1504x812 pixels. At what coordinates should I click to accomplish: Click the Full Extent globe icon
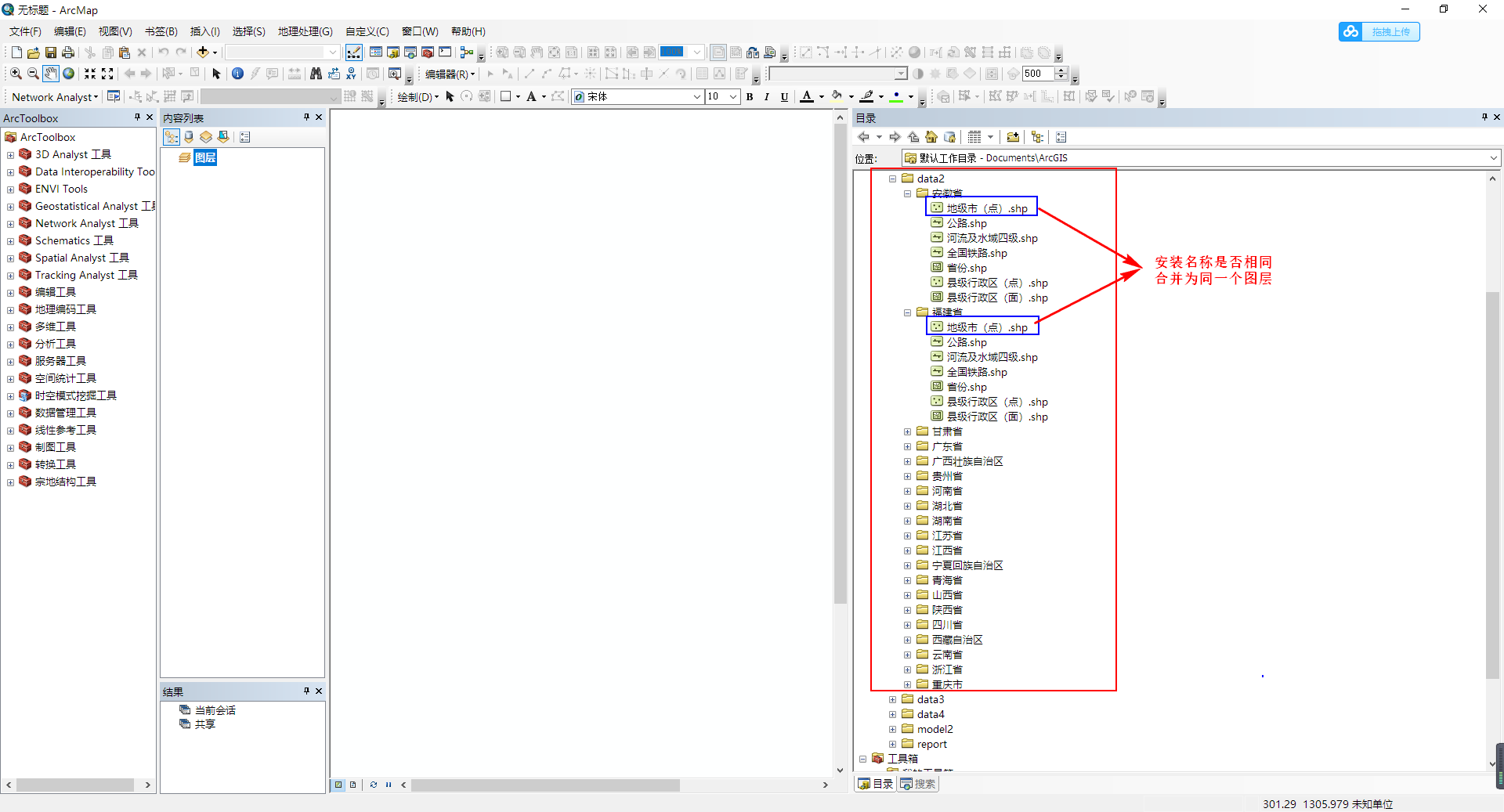[x=67, y=74]
